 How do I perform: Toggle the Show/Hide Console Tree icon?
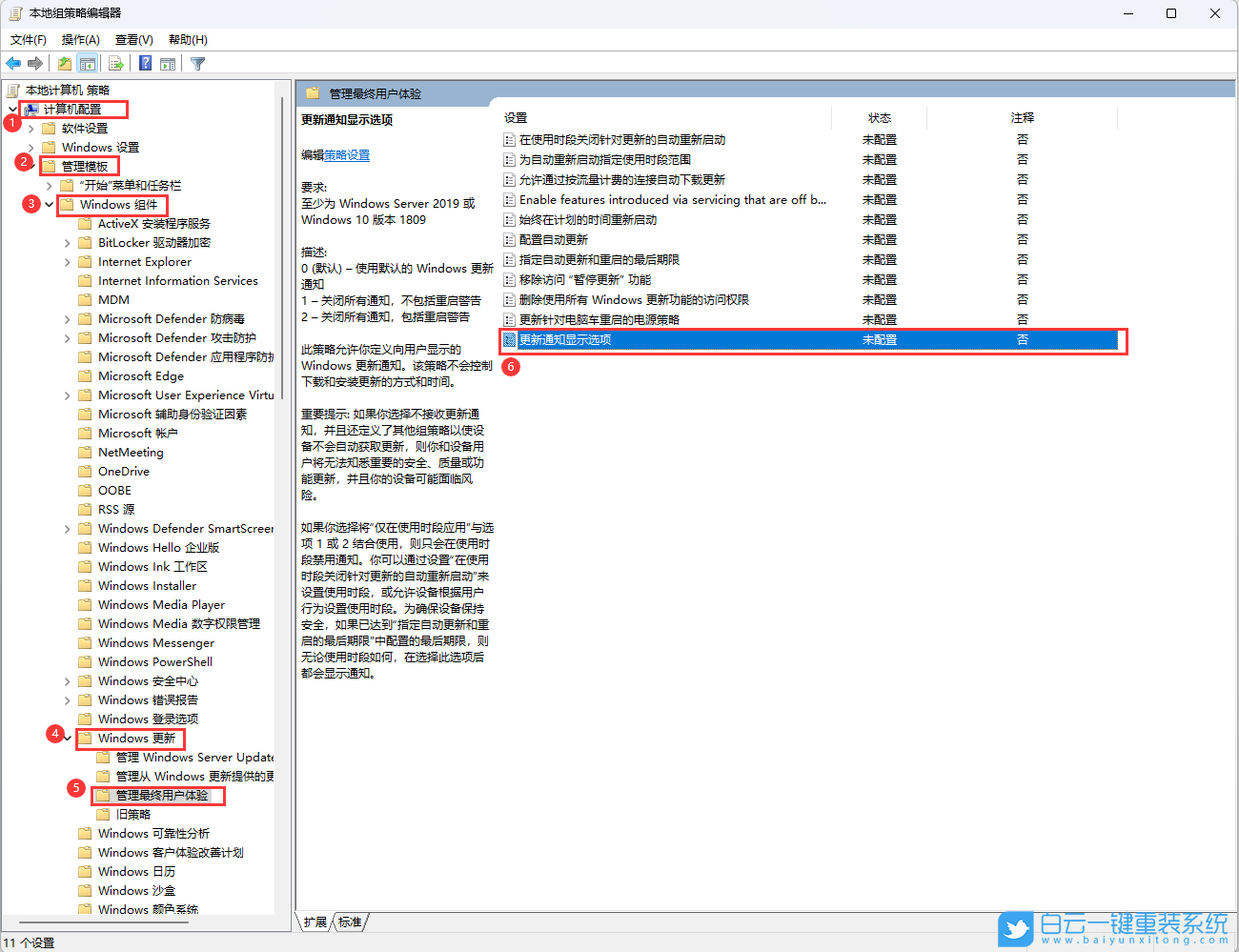(x=88, y=63)
